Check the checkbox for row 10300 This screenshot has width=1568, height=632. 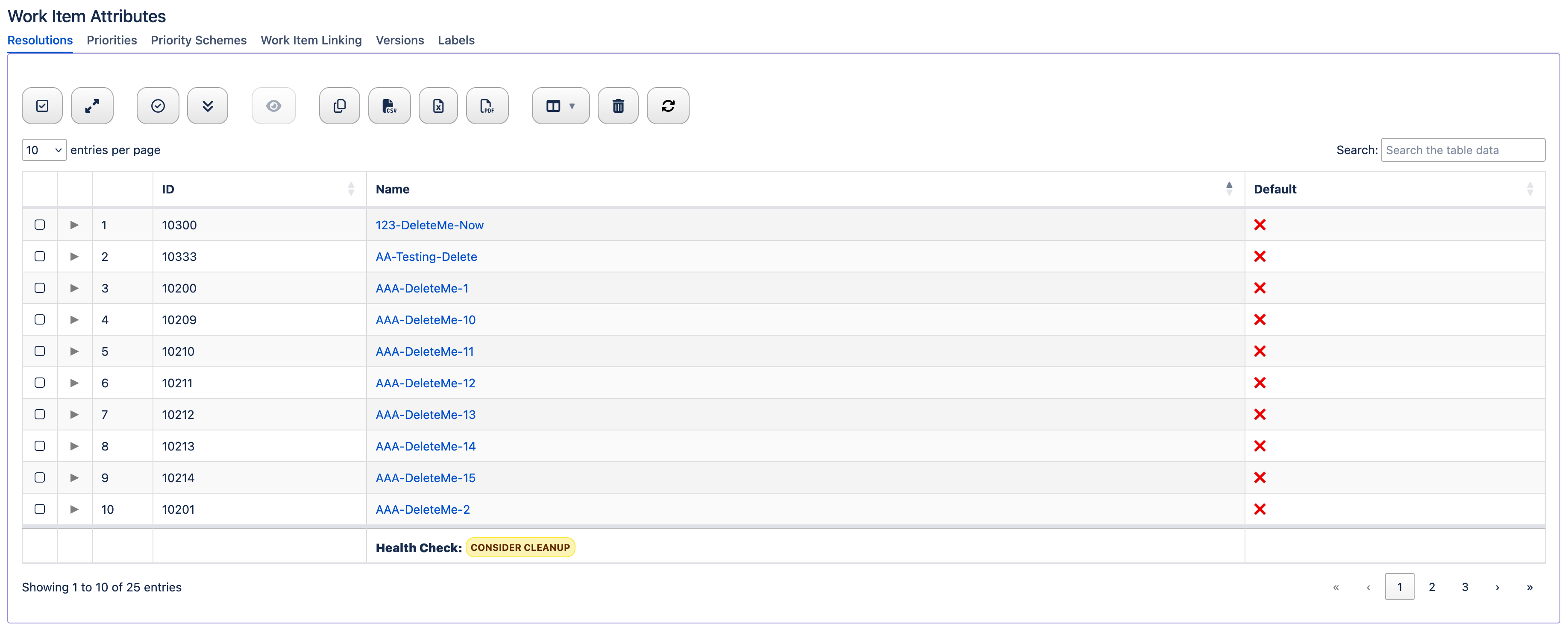[40, 225]
